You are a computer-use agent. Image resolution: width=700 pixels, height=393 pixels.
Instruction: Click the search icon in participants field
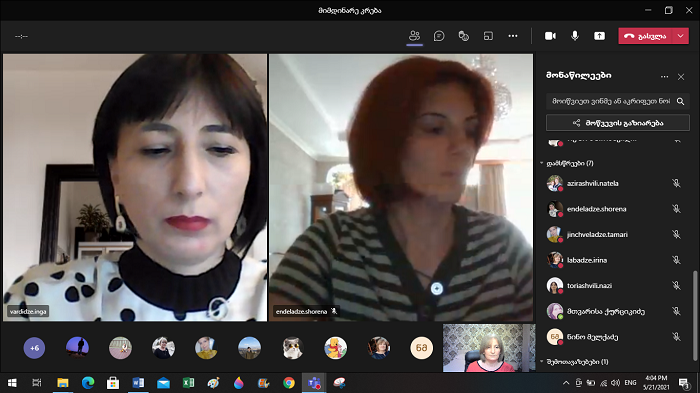pos(680,101)
